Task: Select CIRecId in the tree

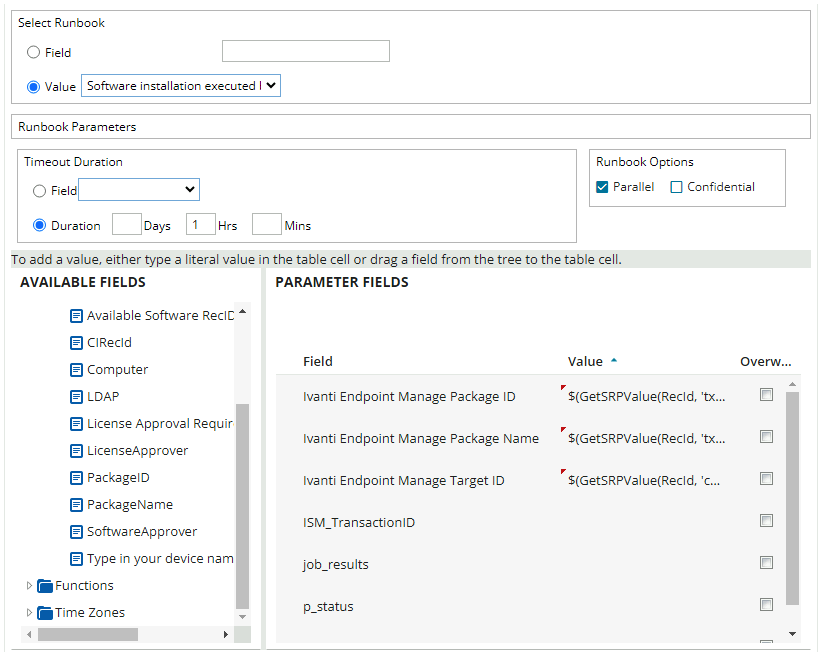Action: click(x=109, y=343)
